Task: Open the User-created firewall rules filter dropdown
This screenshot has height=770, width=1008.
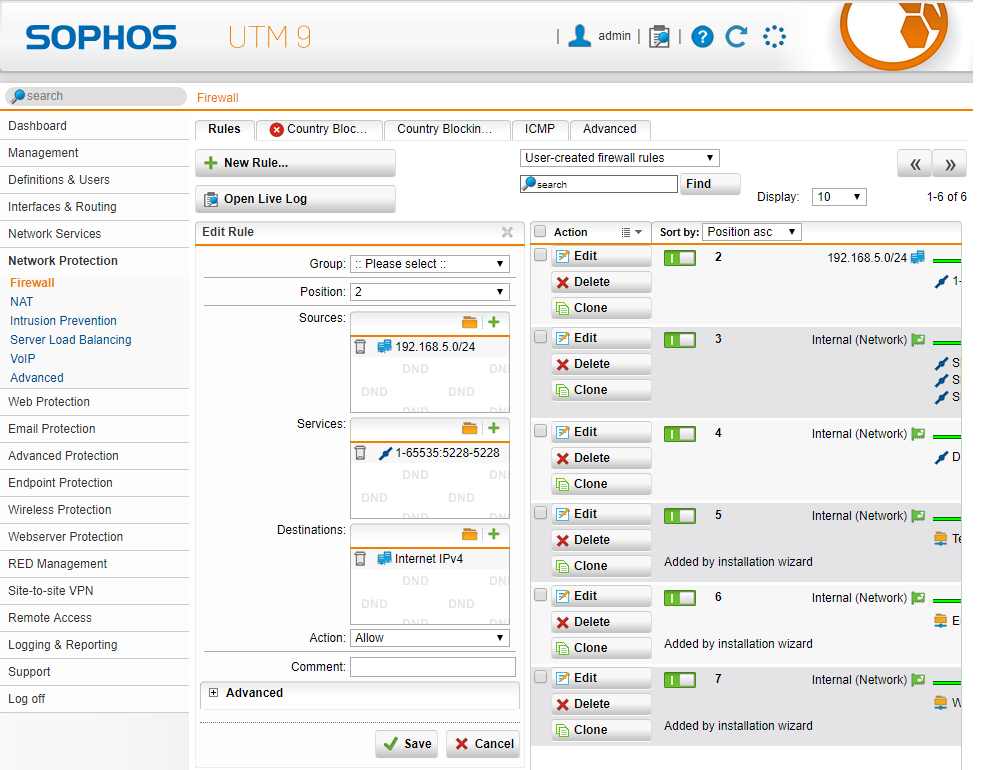Action: (x=619, y=158)
